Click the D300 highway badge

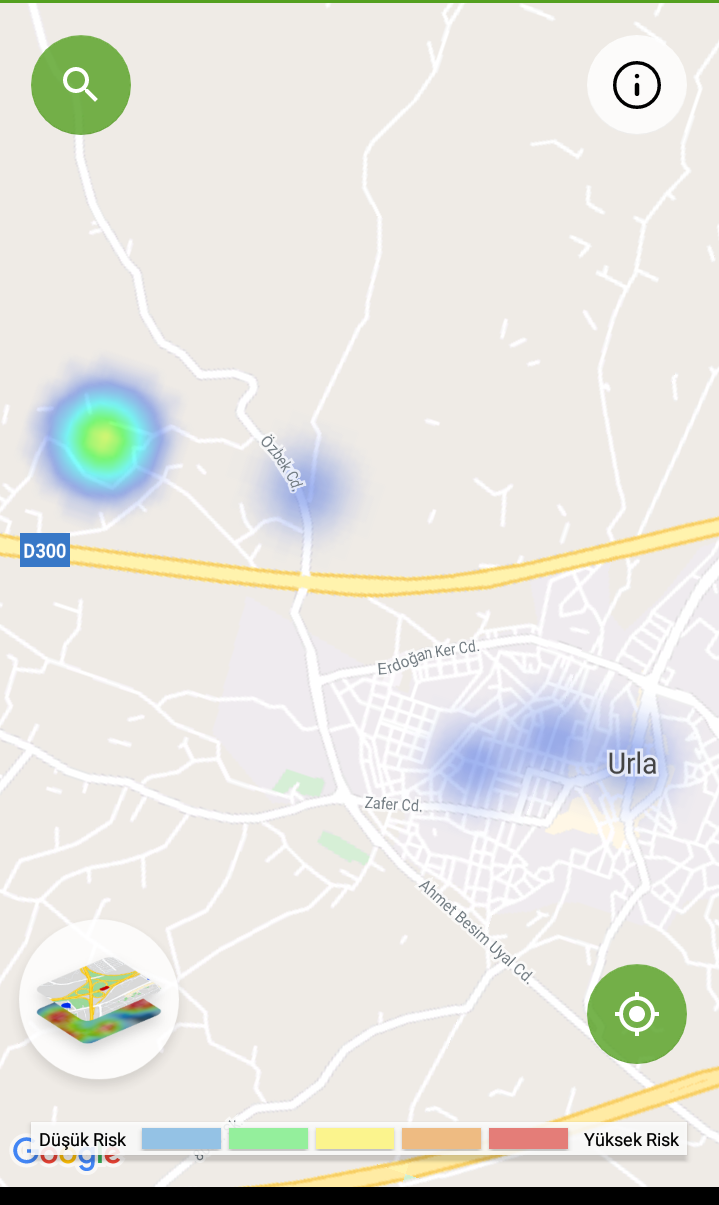pyautogui.click(x=45, y=550)
